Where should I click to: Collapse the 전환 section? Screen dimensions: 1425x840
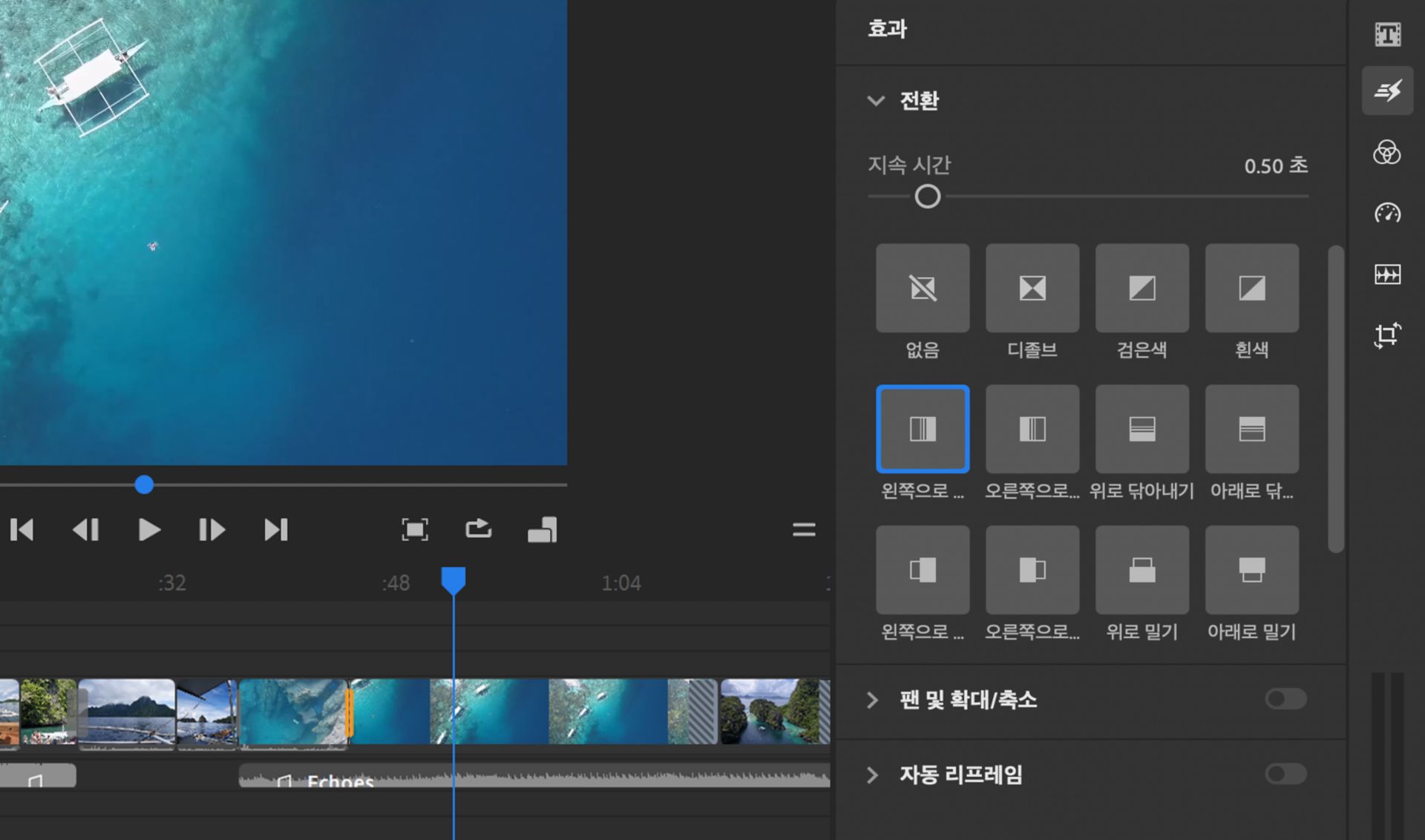click(876, 101)
